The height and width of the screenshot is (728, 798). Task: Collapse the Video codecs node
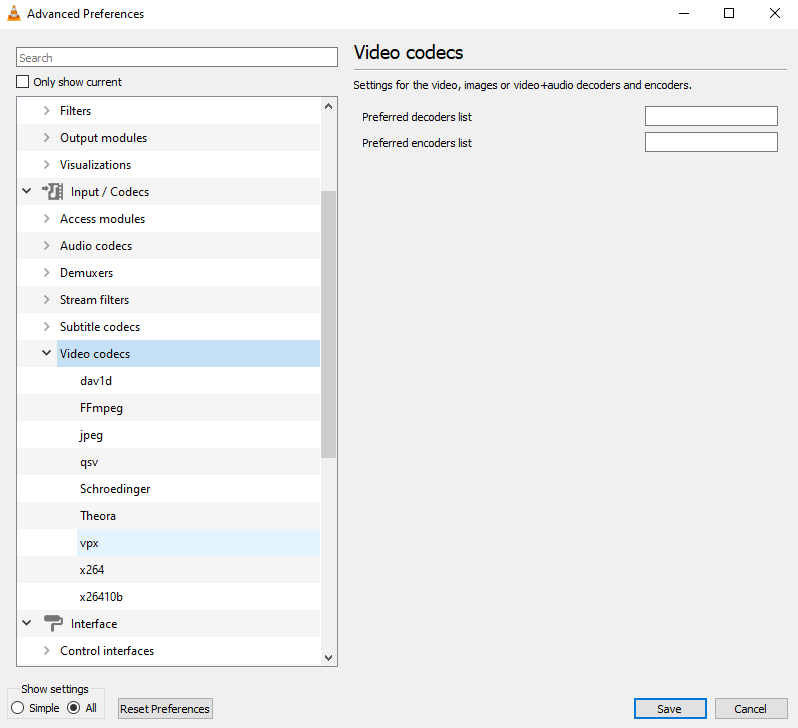click(x=47, y=353)
